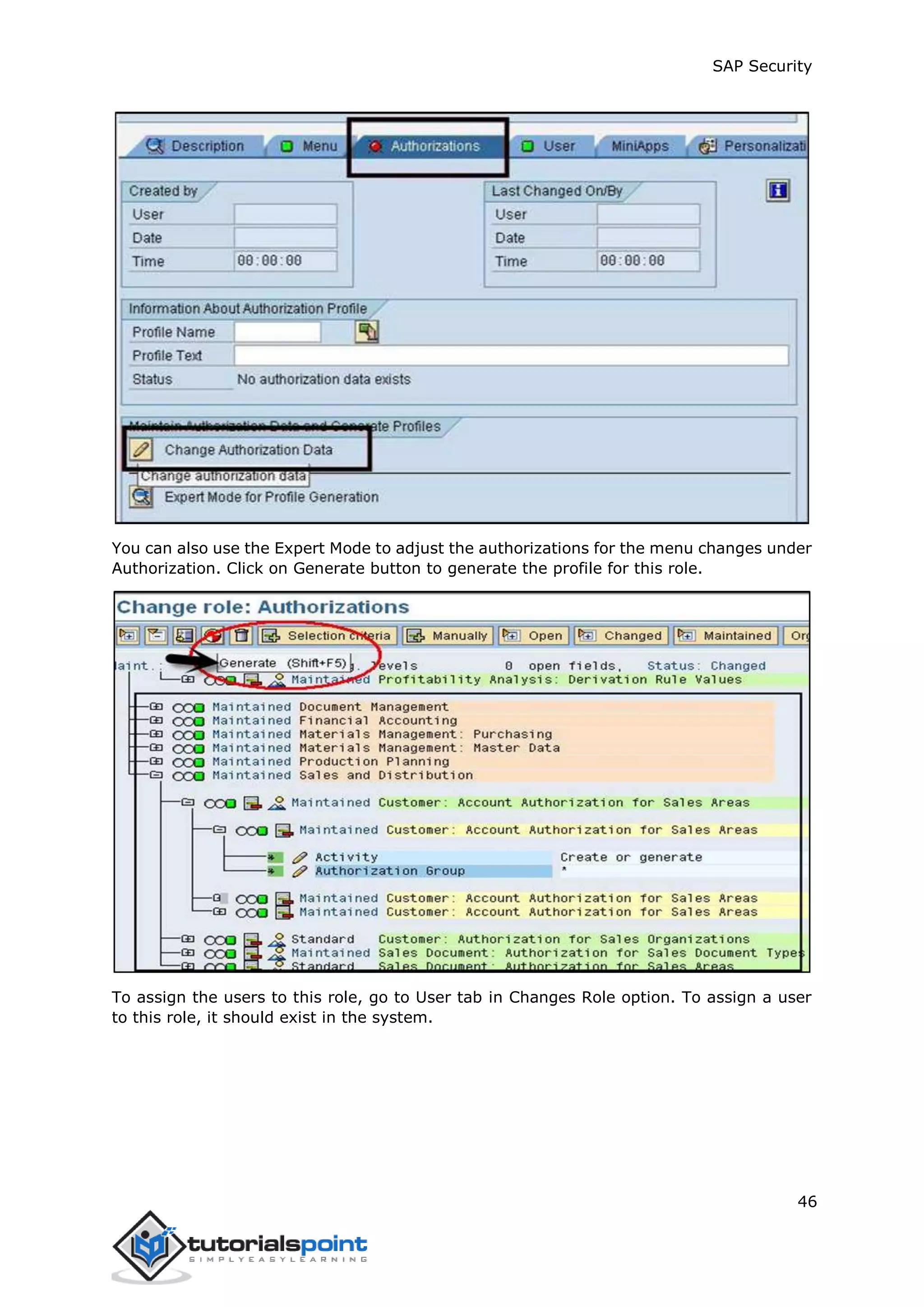Open the Menu tab
This screenshot has width=924, height=1307.
coord(309,146)
